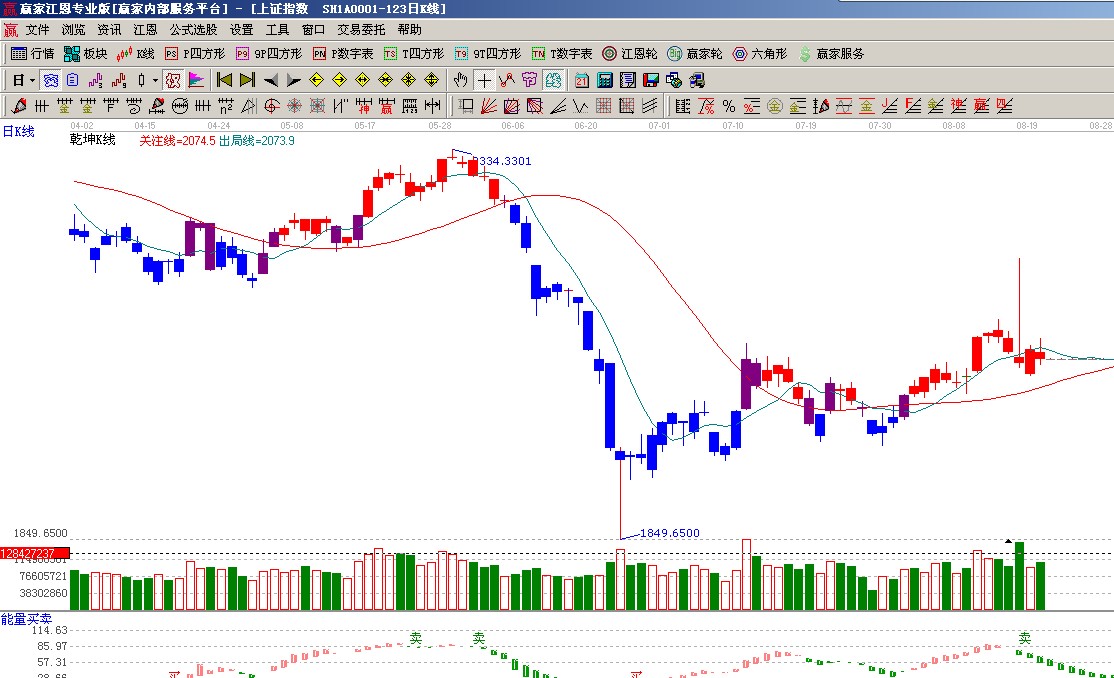Open the calendar icon in toolbar
The width and height of the screenshot is (1114, 678).
[582, 80]
